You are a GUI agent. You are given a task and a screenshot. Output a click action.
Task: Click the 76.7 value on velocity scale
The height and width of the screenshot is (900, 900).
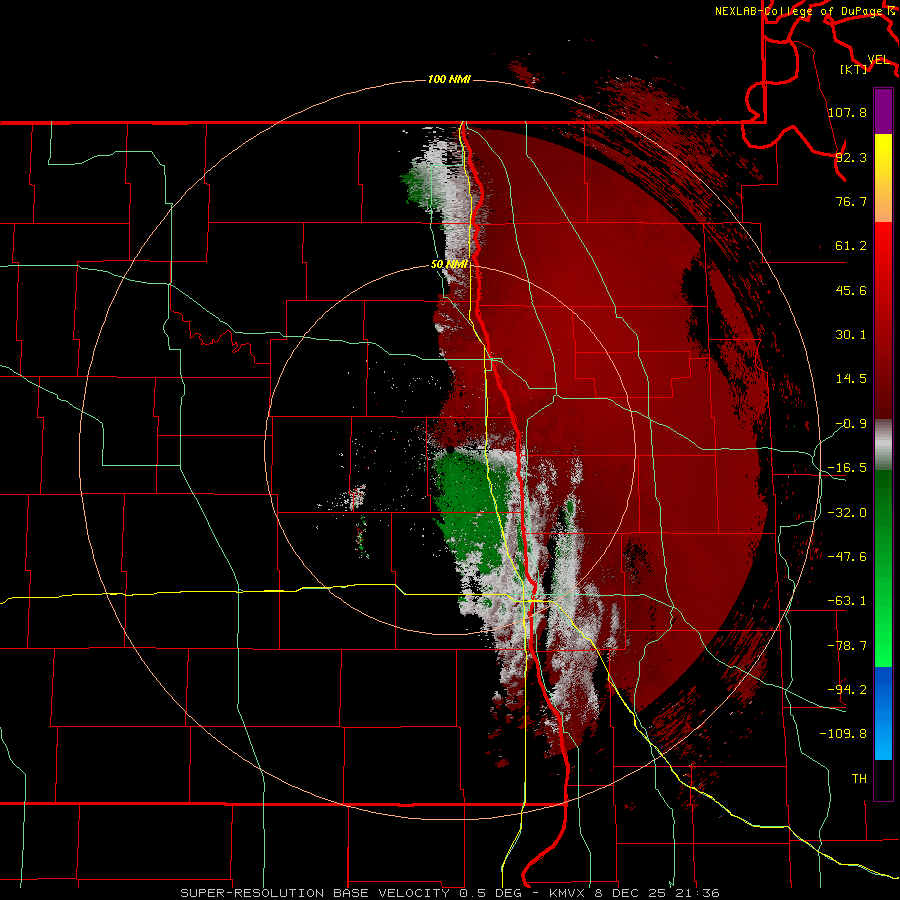[x=851, y=201]
